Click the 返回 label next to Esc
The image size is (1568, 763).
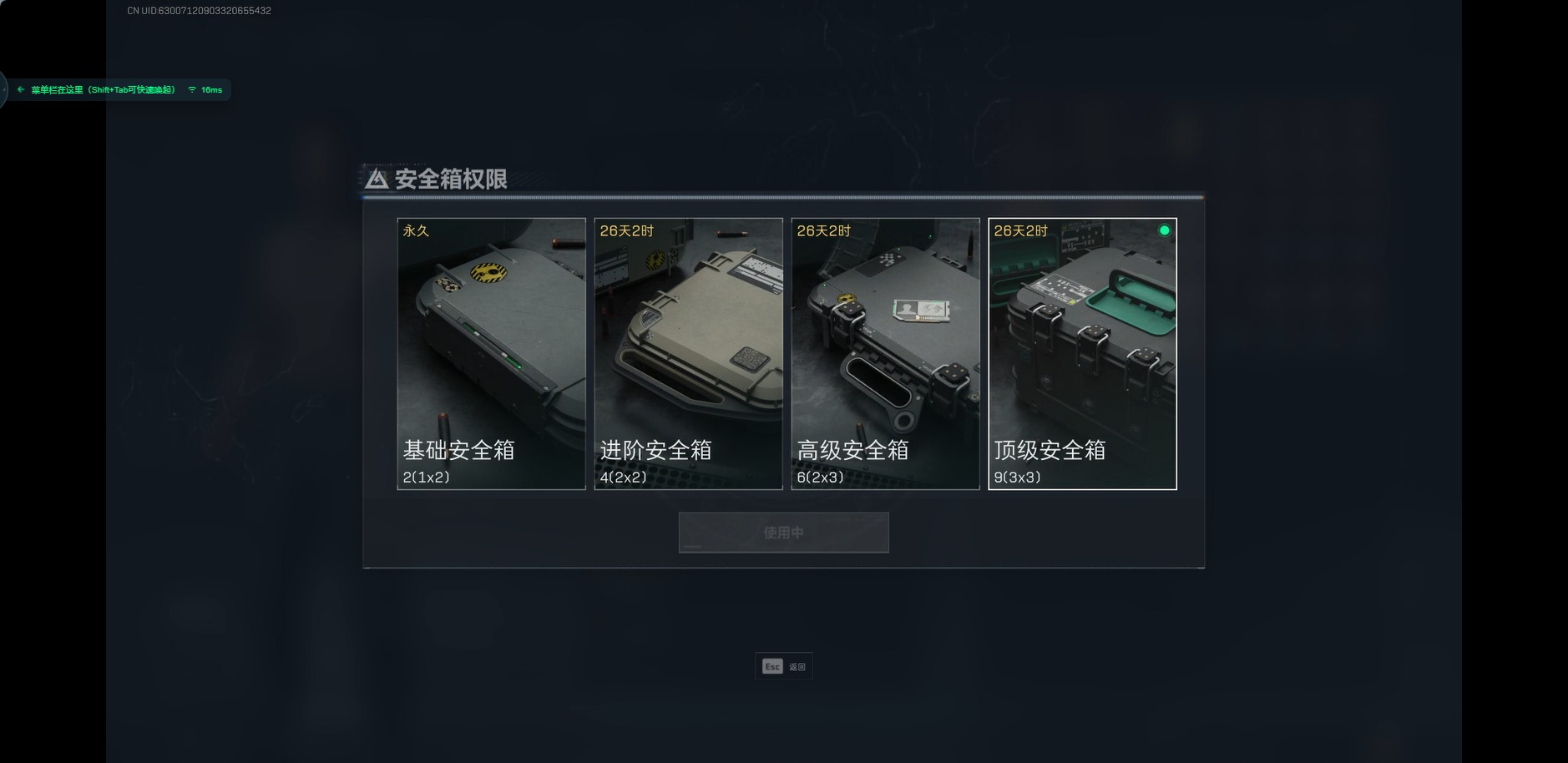click(x=797, y=667)
